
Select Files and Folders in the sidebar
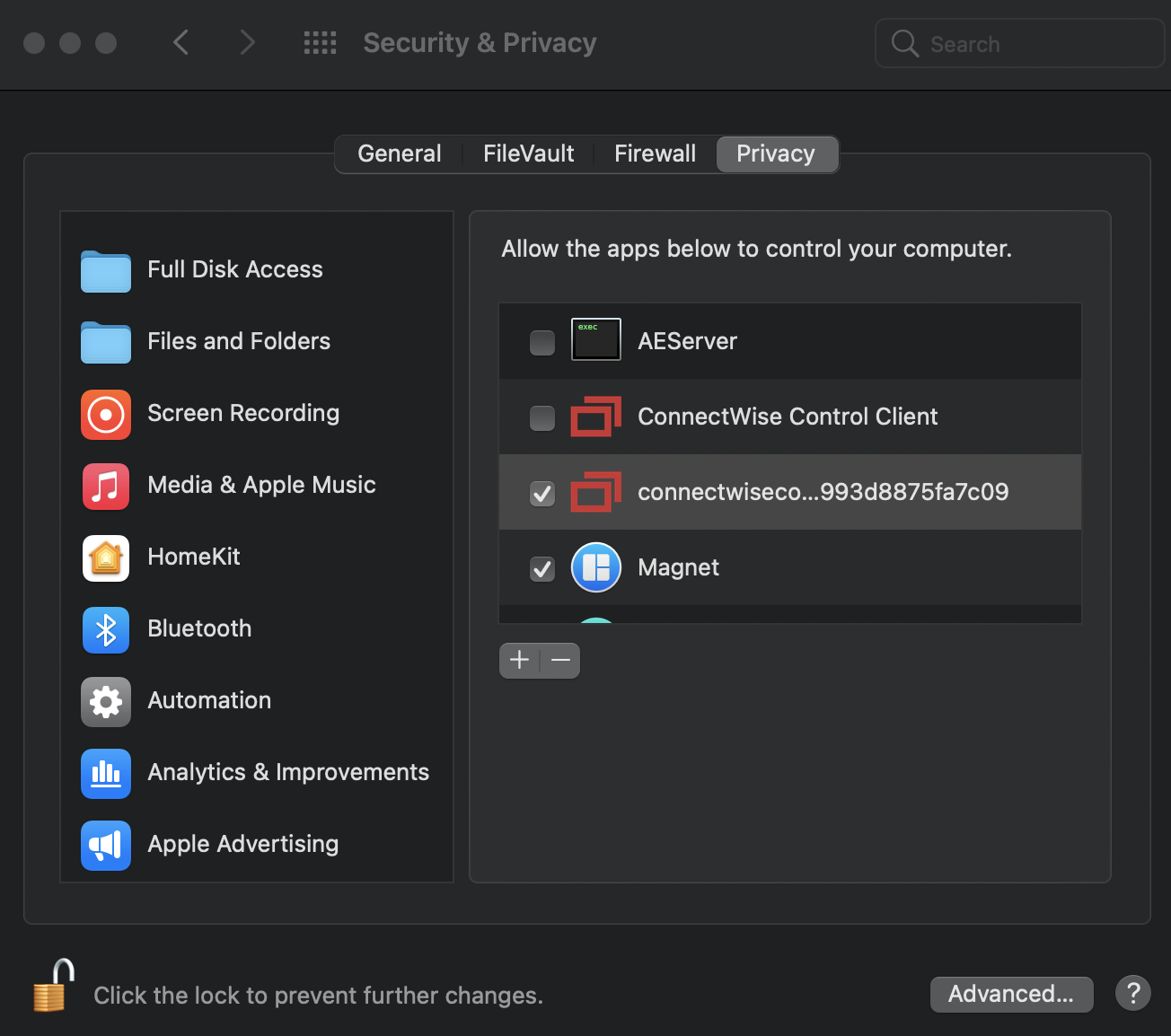pos(257,342)
